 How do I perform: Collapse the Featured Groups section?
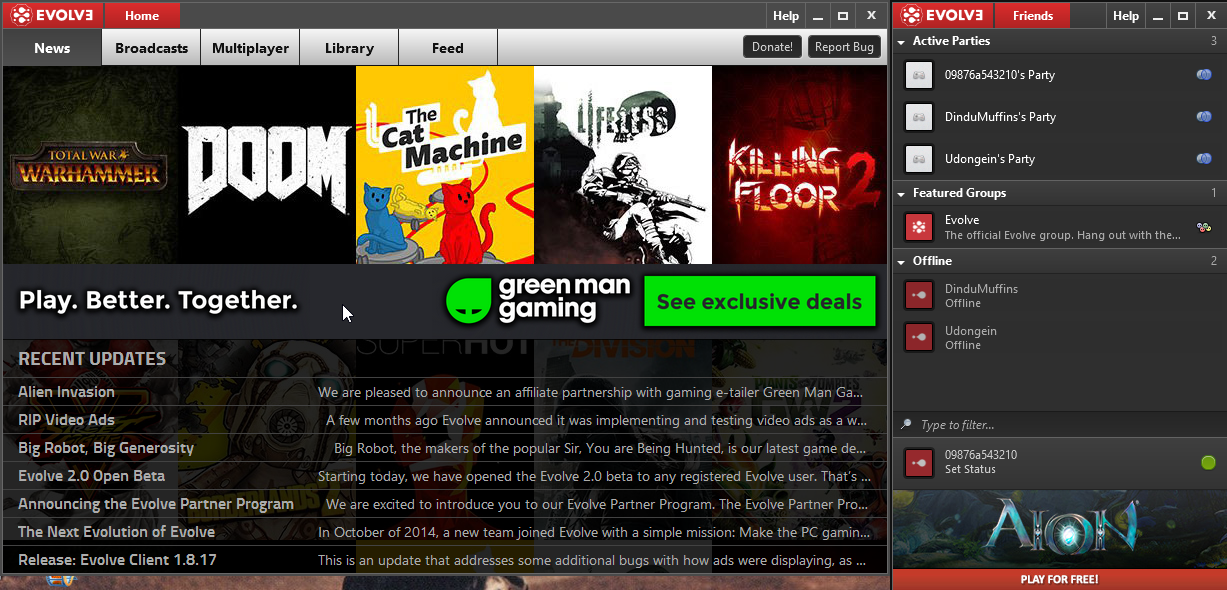click(901, 194)
